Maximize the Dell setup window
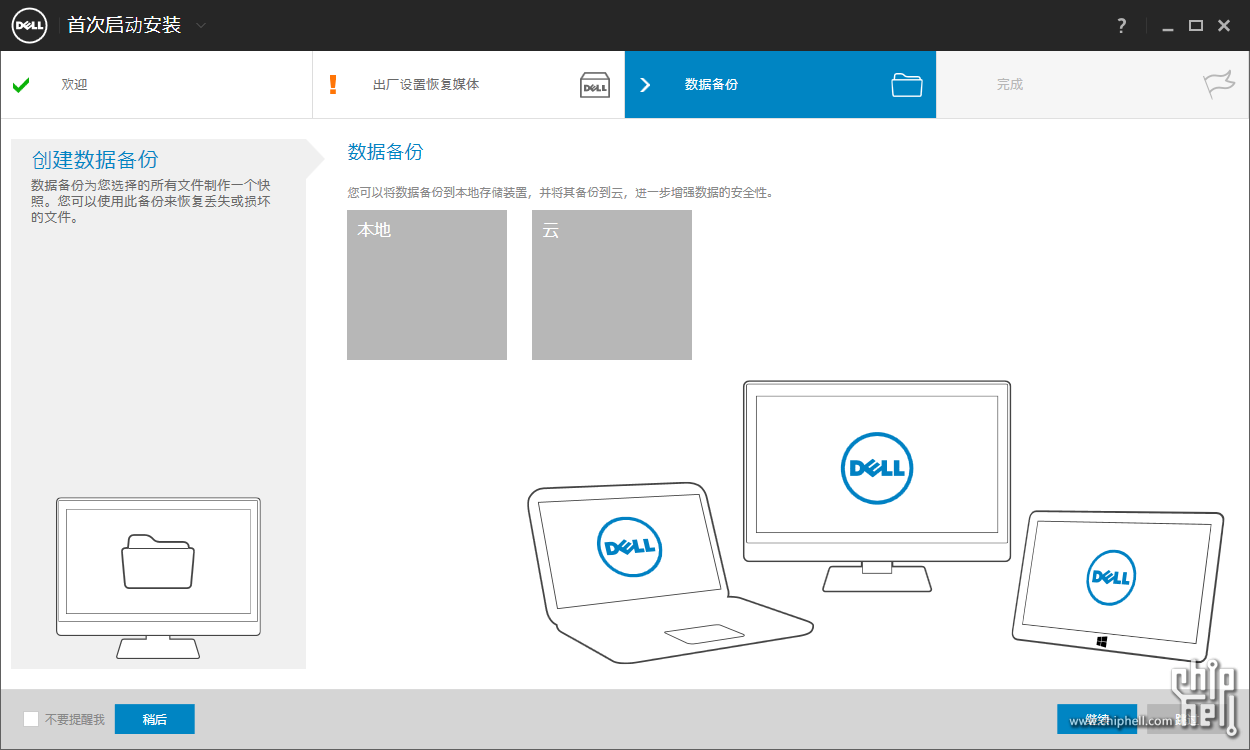Image resolution: width=1250 pixels, height=750 pixels. click(x=1195, y=26)
